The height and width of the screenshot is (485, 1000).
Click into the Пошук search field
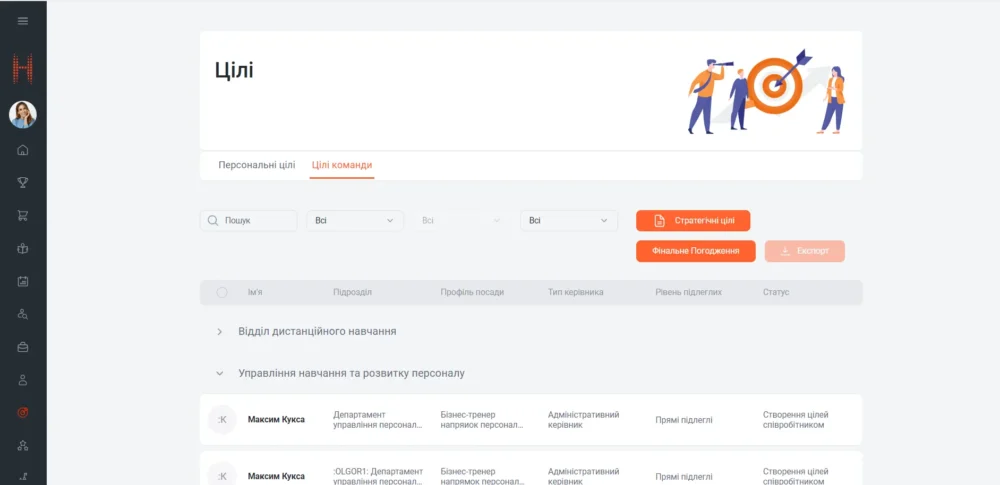click(x=257, y=221)
